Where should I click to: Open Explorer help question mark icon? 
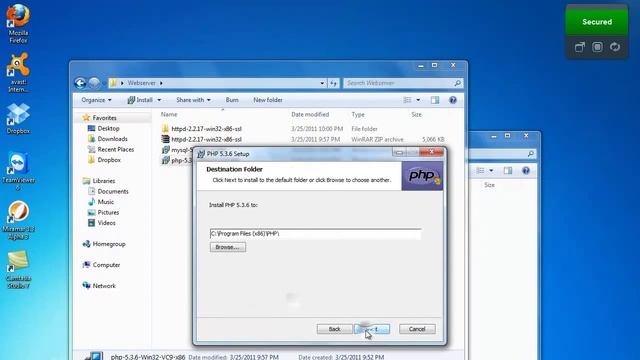point(453,100)
